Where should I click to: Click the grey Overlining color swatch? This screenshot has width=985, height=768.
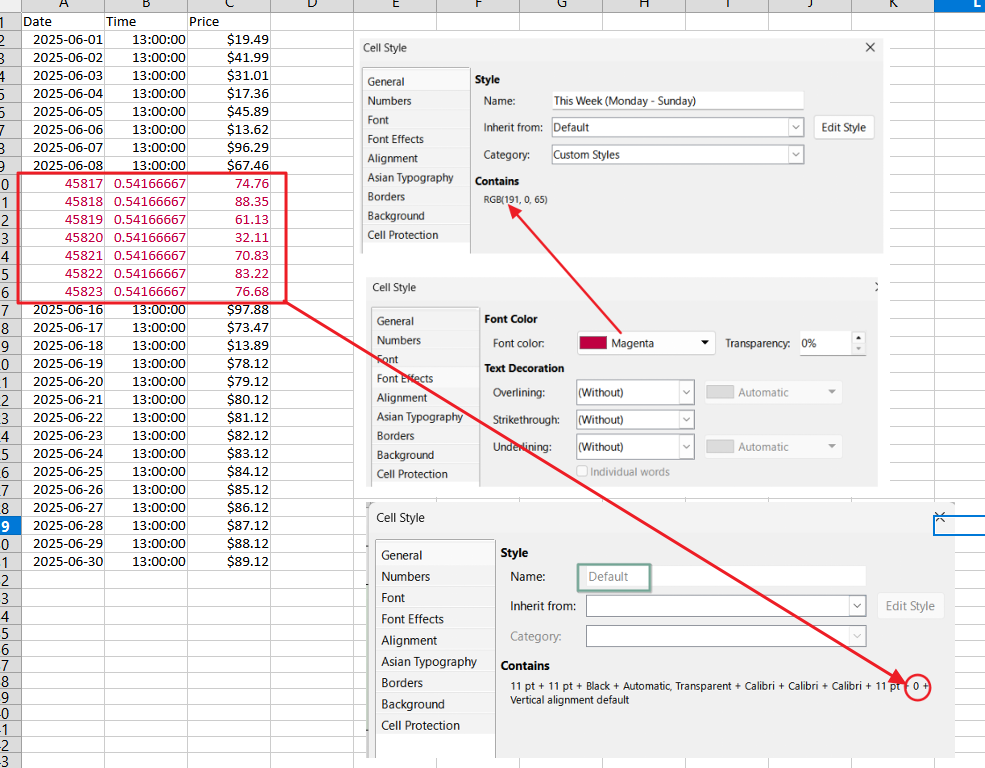click(x=720, y=392)
